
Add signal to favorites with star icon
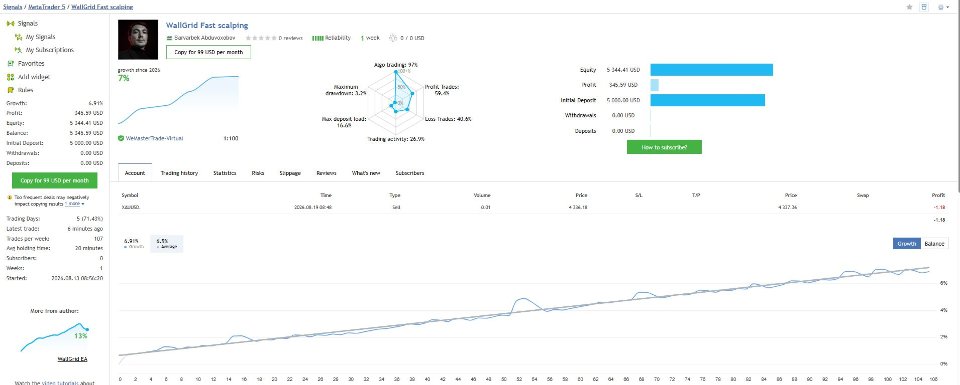pos(909,7)
